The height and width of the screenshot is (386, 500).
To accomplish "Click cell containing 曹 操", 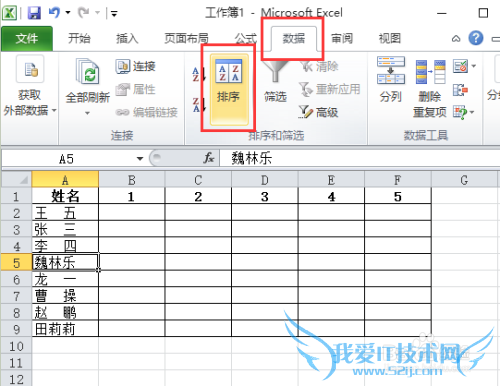I will point(65,296).
